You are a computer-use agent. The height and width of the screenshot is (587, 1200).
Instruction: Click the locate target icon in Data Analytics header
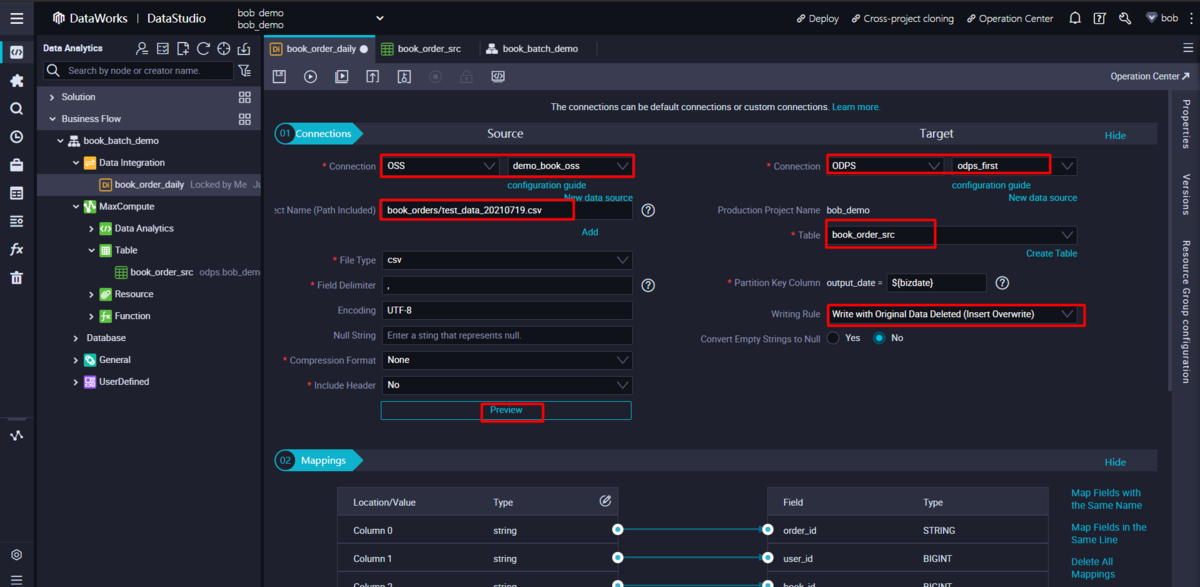click(x=224, y=48)
